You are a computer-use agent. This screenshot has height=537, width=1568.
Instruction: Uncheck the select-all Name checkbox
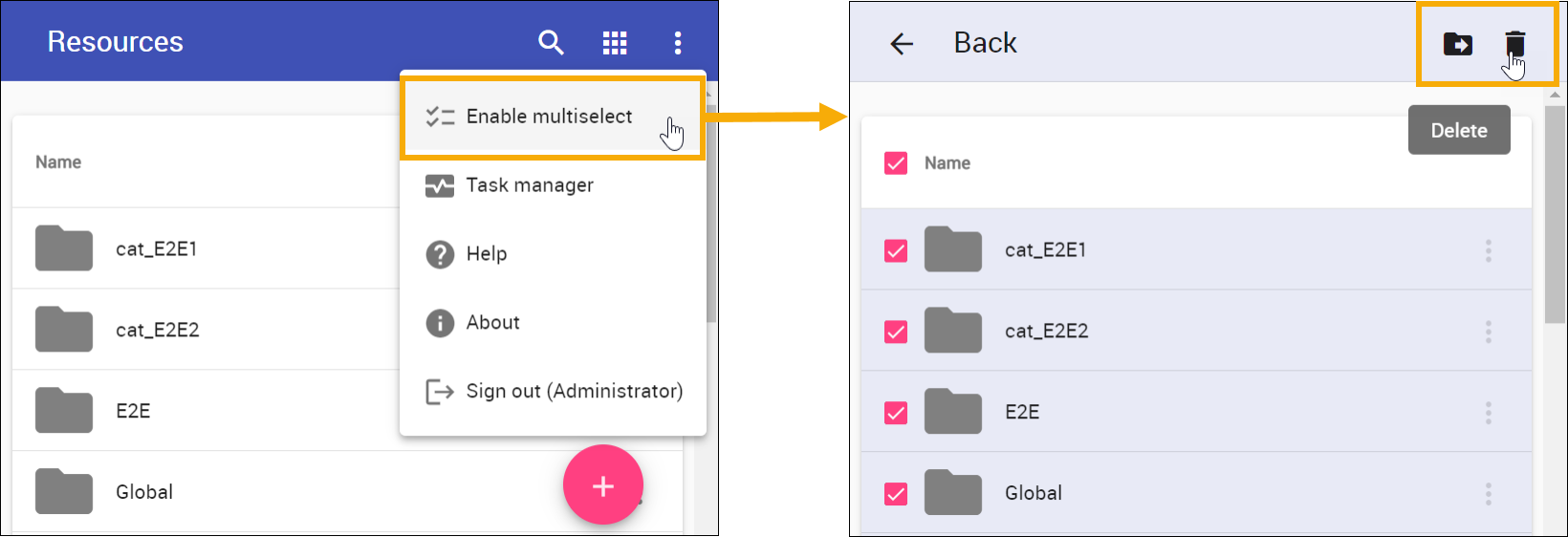pos(896,163)
